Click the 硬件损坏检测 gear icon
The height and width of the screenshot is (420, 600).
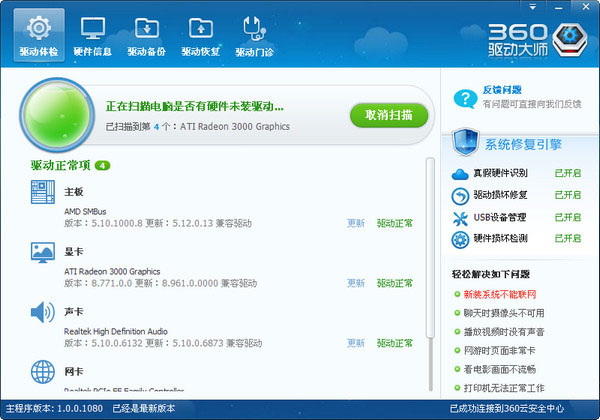(x=460, y=240)
